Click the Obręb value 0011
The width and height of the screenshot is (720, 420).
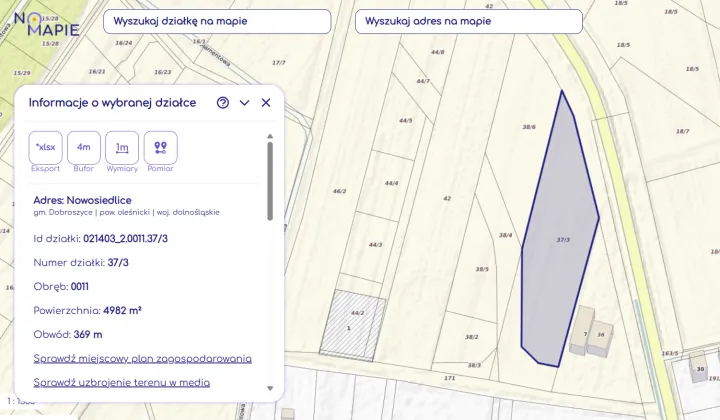point(80,287)
